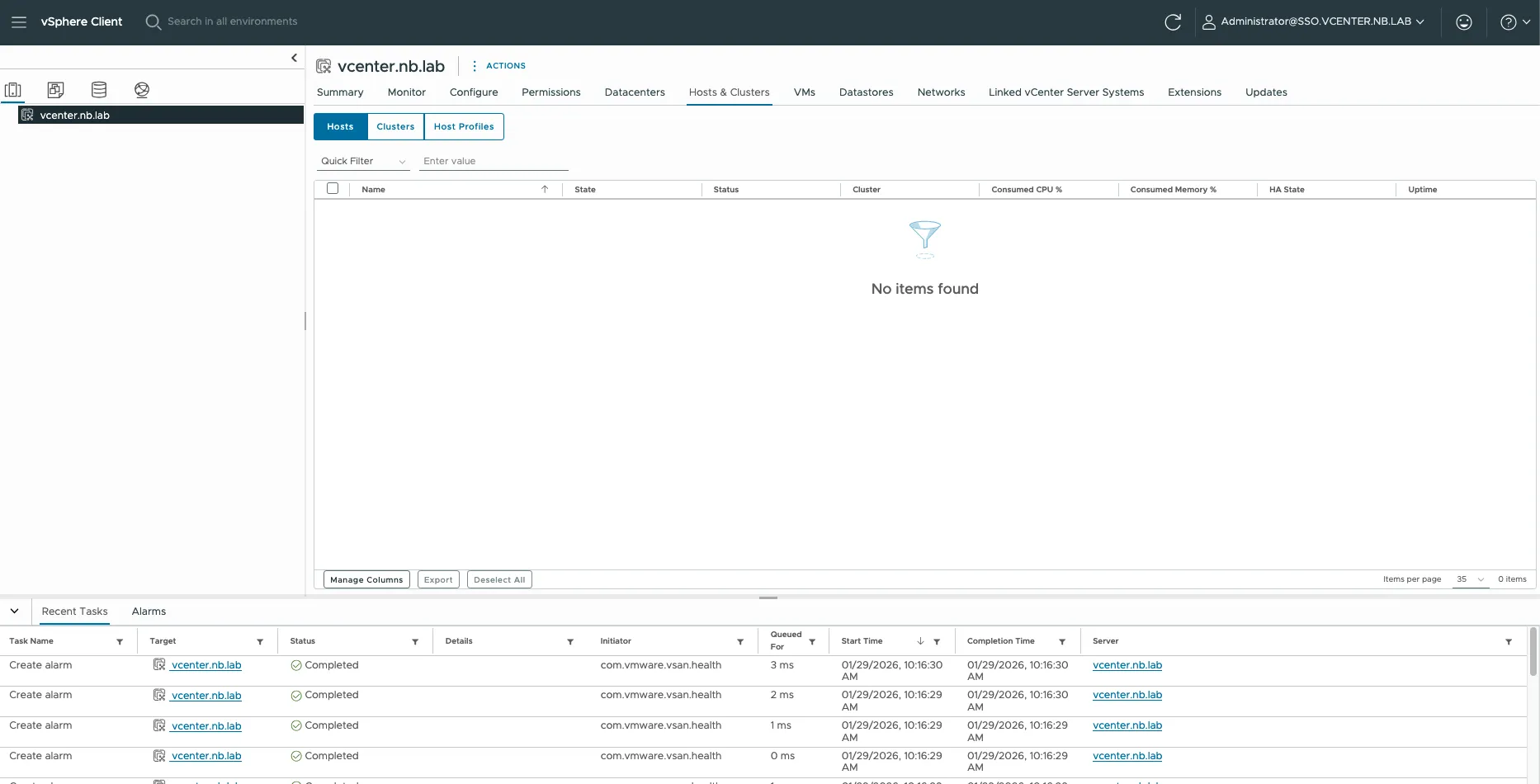
Task: Open the Datastores tab
Action: [867, 92]
